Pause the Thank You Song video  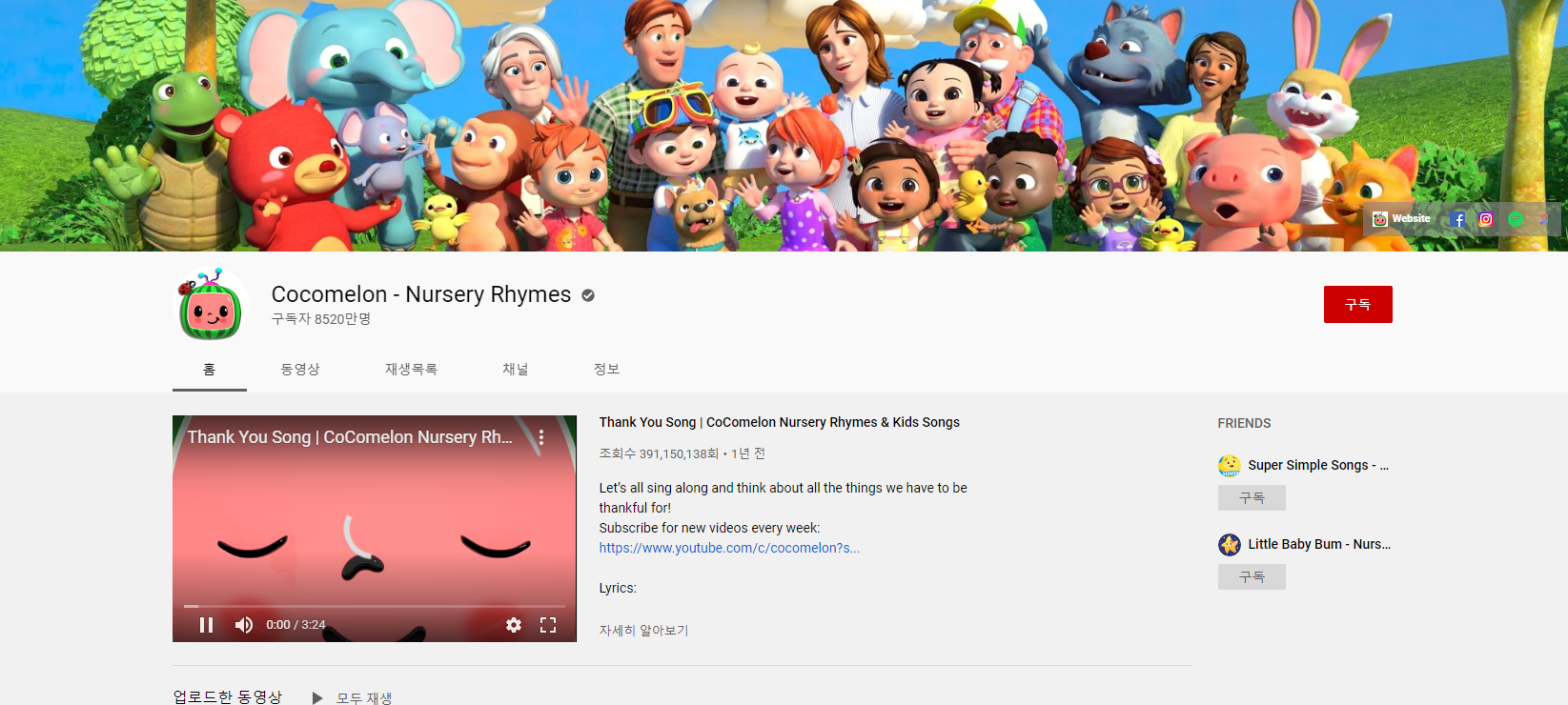[206, 625]
